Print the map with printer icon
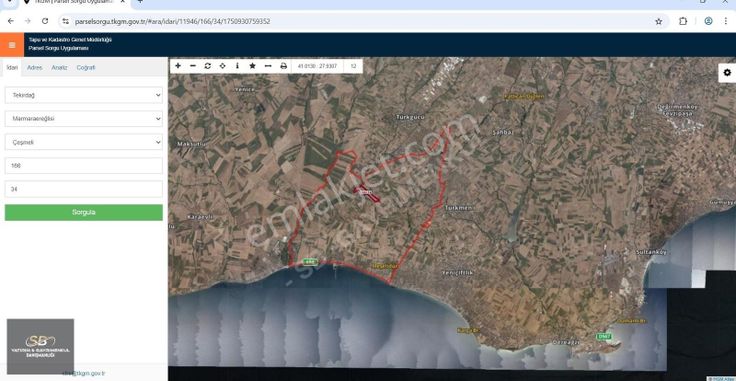This screenshot has height=381, width=736. point(284,66)
